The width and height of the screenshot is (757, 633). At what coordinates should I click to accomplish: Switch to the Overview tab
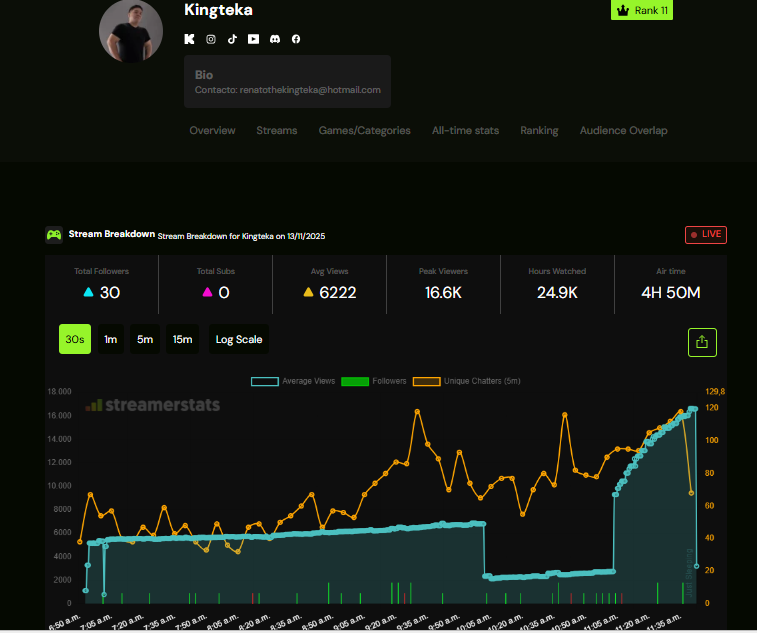(x=212, y=130)
